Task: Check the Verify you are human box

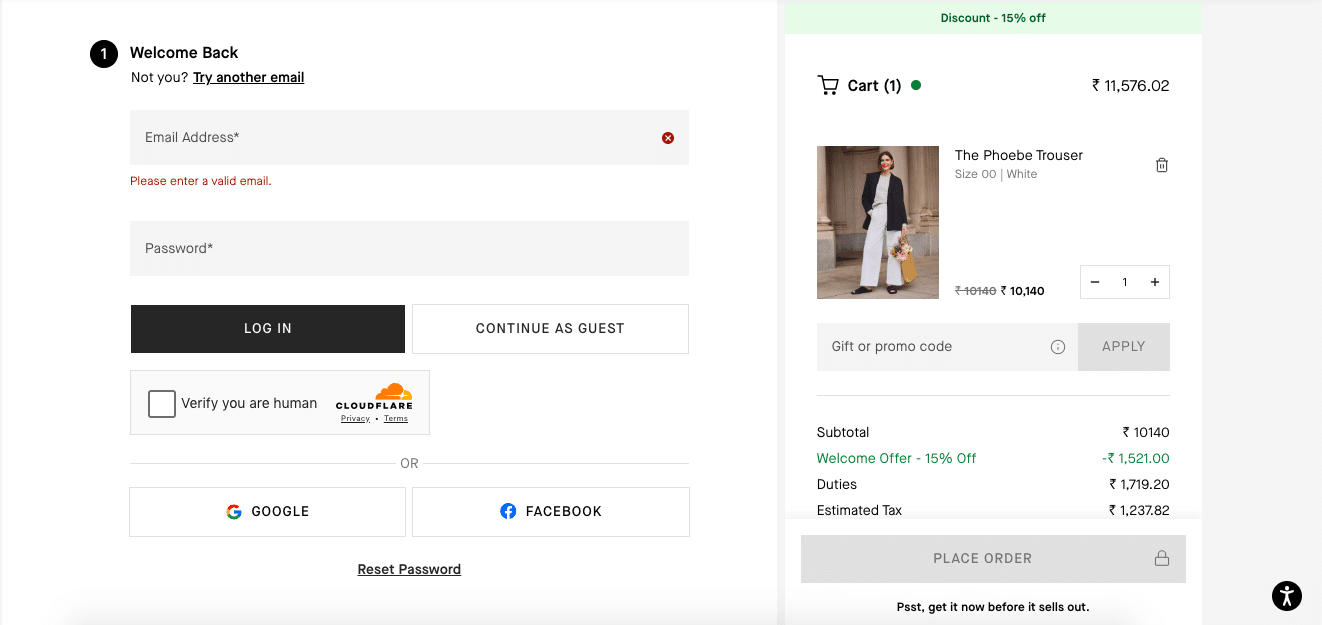Action: point(162,404)
